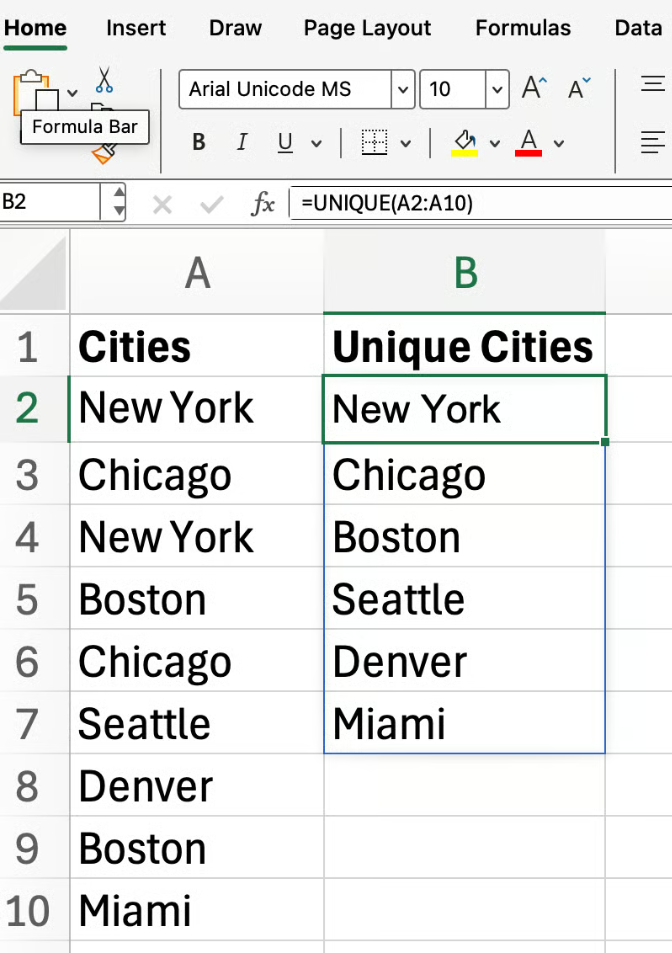Toggle Underline formatting

[x=285, y=143]
